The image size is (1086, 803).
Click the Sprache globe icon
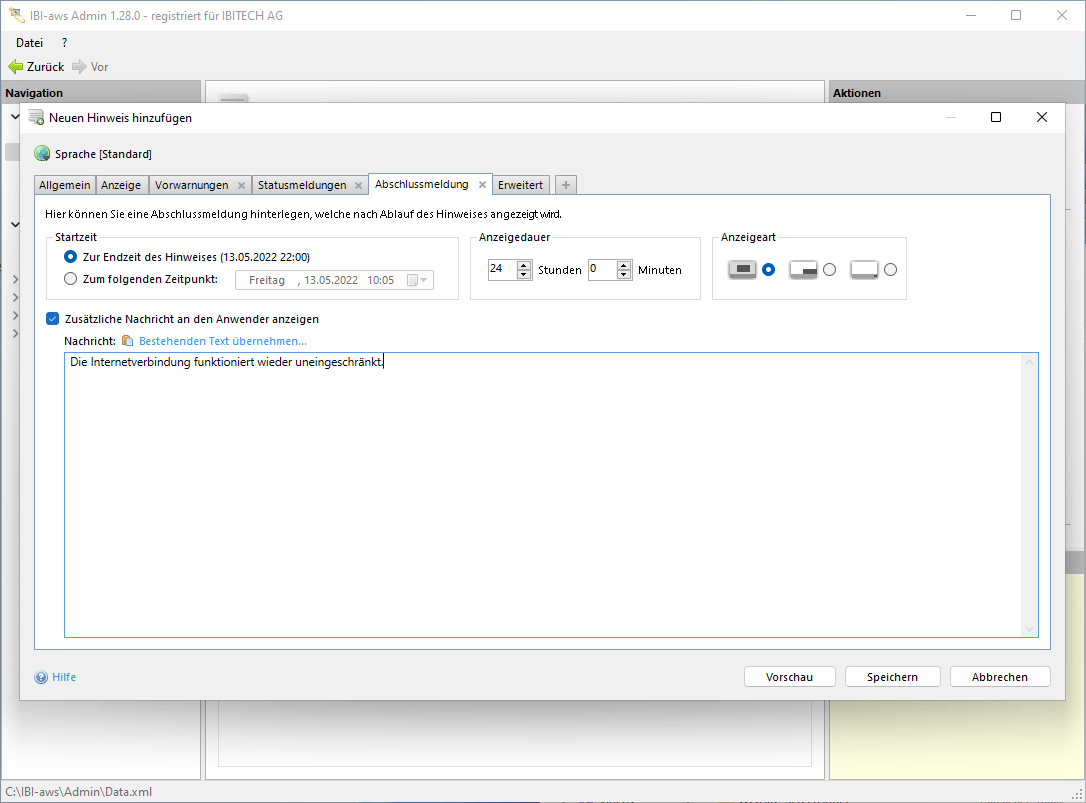[42, 154]
